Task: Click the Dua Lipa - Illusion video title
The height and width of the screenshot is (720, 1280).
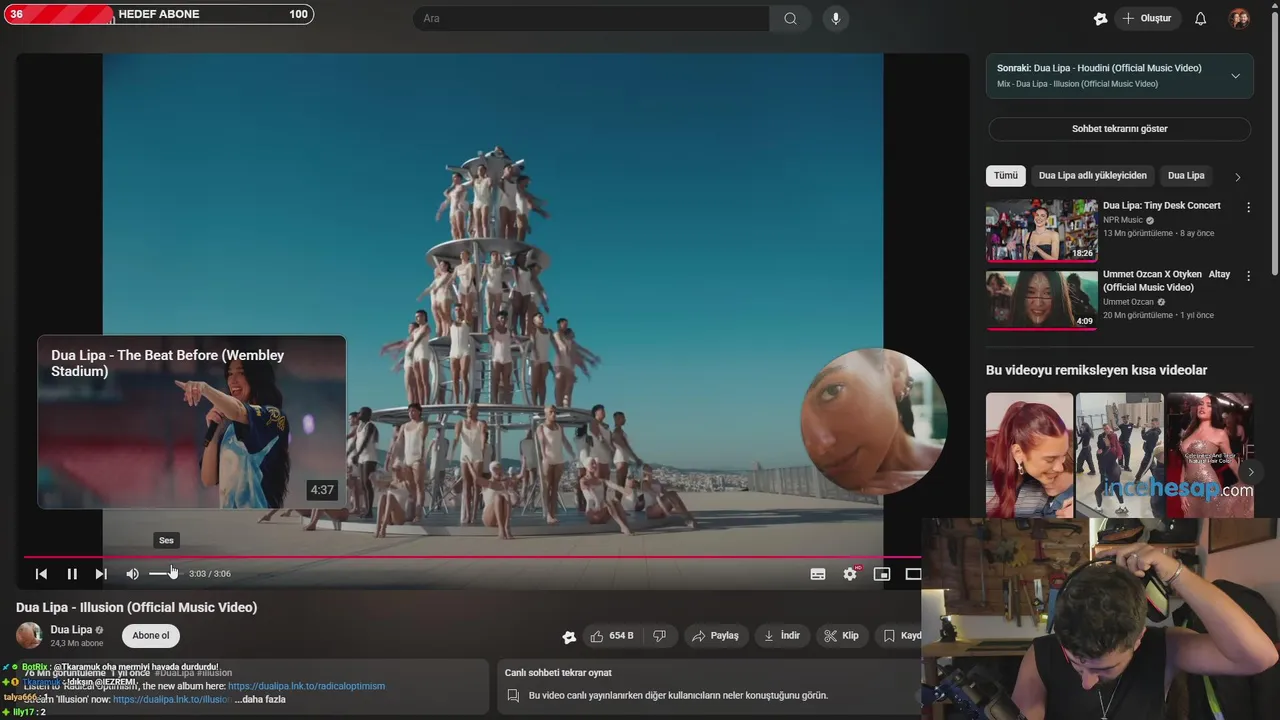Action: point(137,607)
